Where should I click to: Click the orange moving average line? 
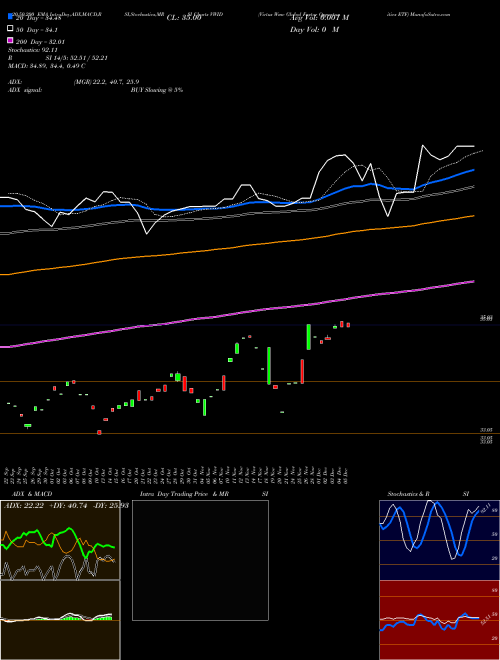[x=237, y=245]
